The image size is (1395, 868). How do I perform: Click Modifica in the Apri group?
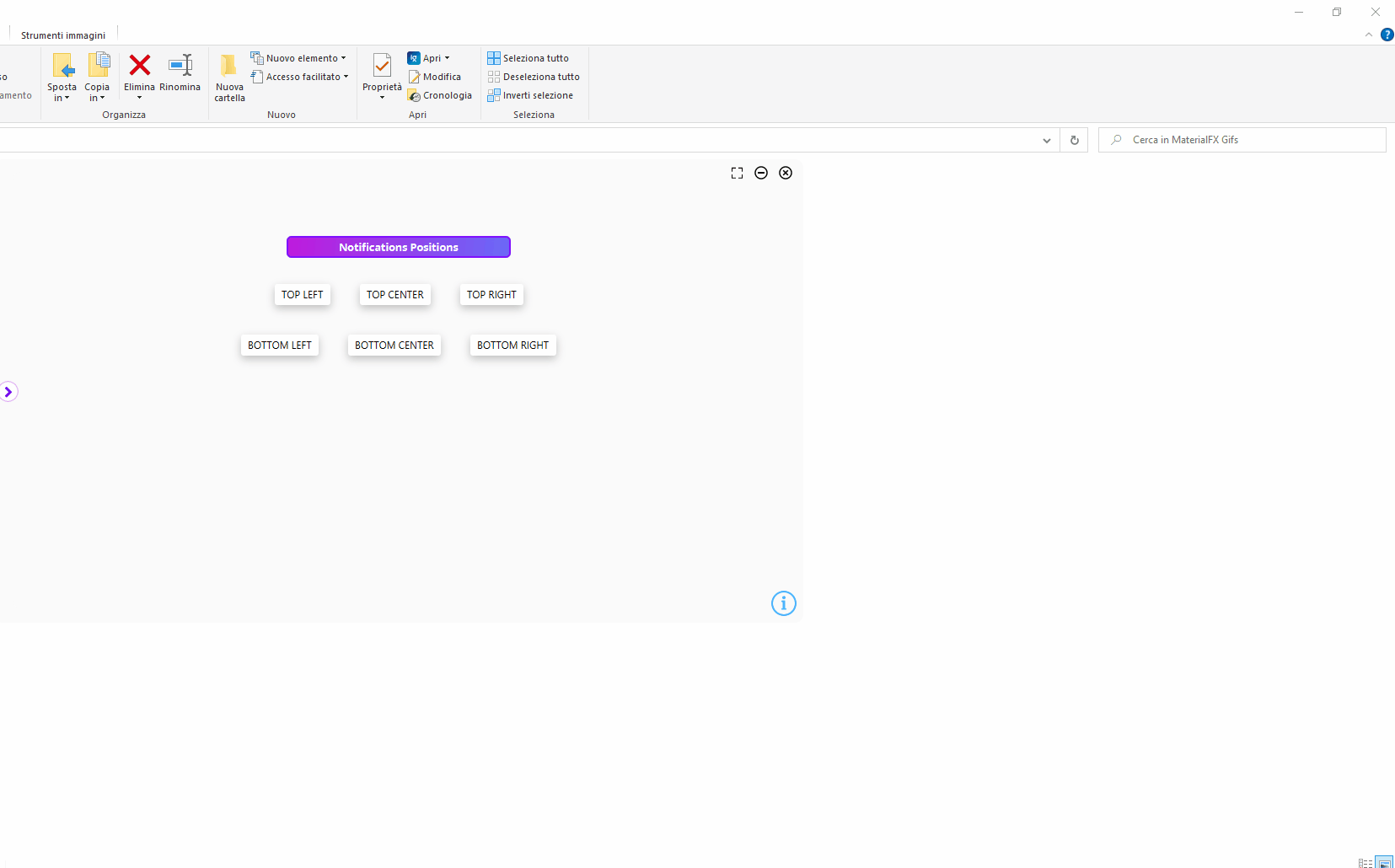pos(435,77)
